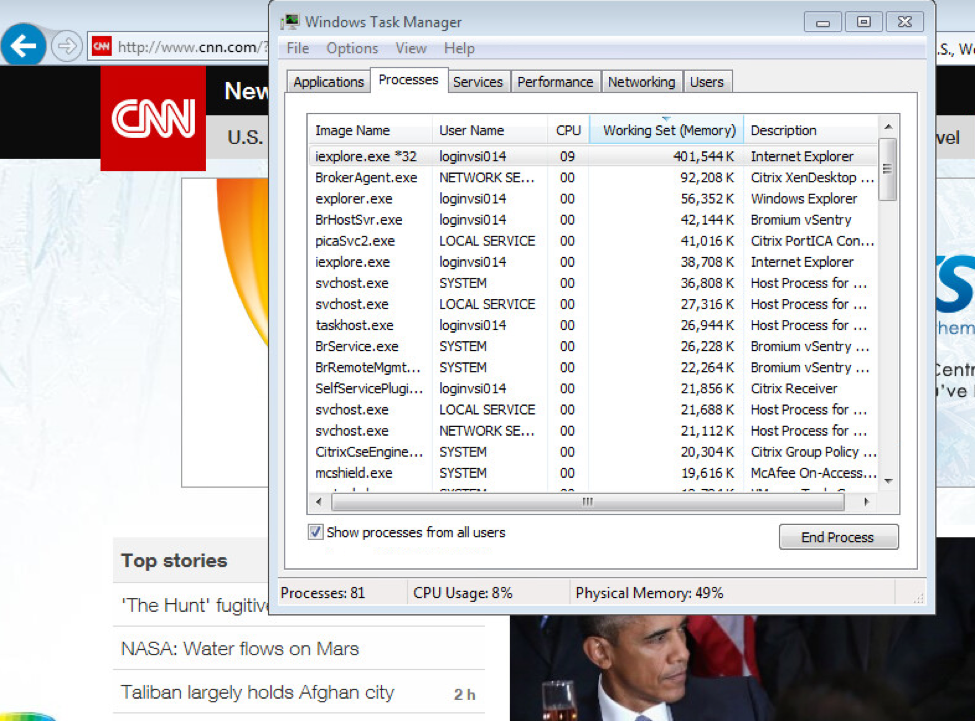
Task: Click the CNN favicon in the address bar
Action: click(x=100, y=45)
